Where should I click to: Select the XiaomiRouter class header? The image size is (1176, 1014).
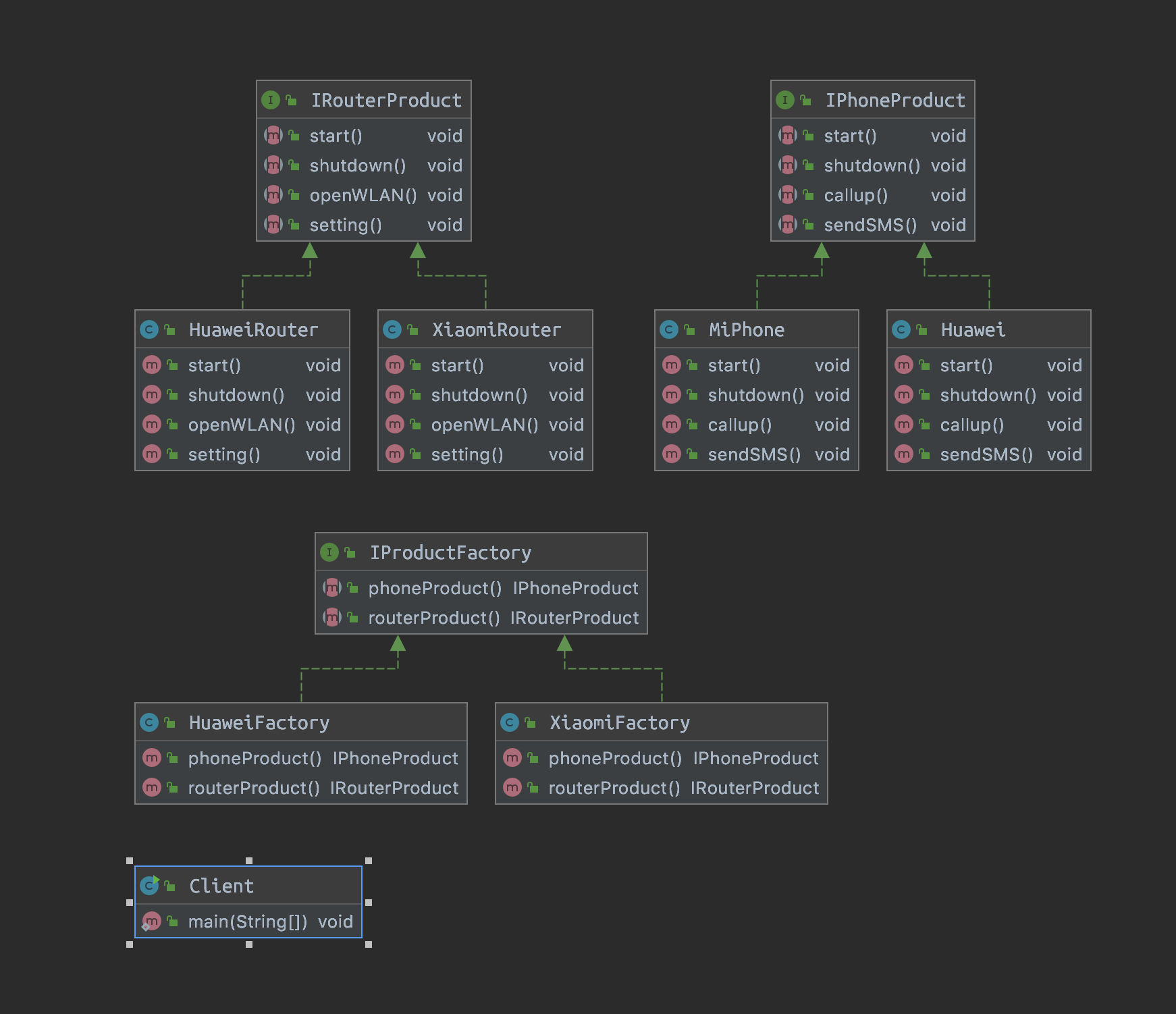(x=496, y=329)
